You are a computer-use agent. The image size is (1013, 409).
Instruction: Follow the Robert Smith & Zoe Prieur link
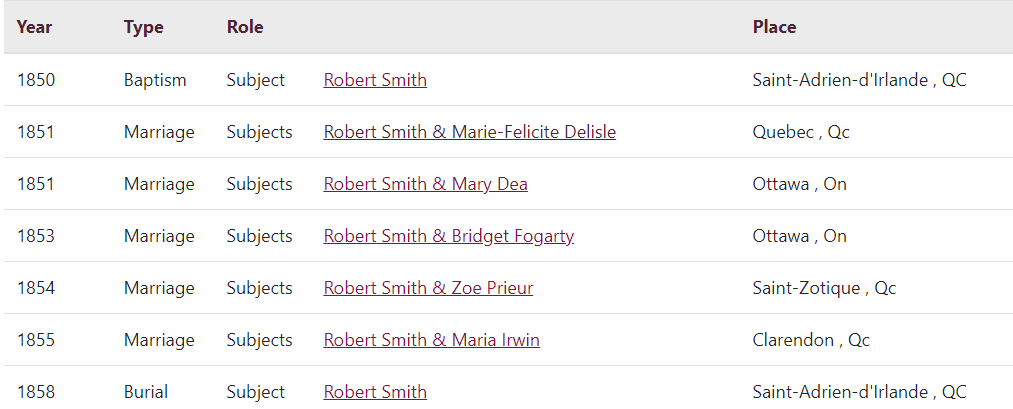[x=428, y=288]
